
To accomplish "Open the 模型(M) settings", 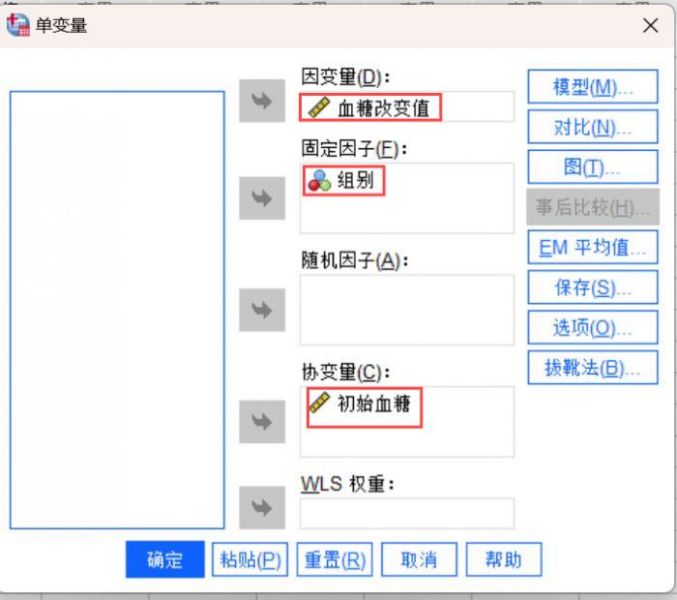I will (x=593, y=87).
